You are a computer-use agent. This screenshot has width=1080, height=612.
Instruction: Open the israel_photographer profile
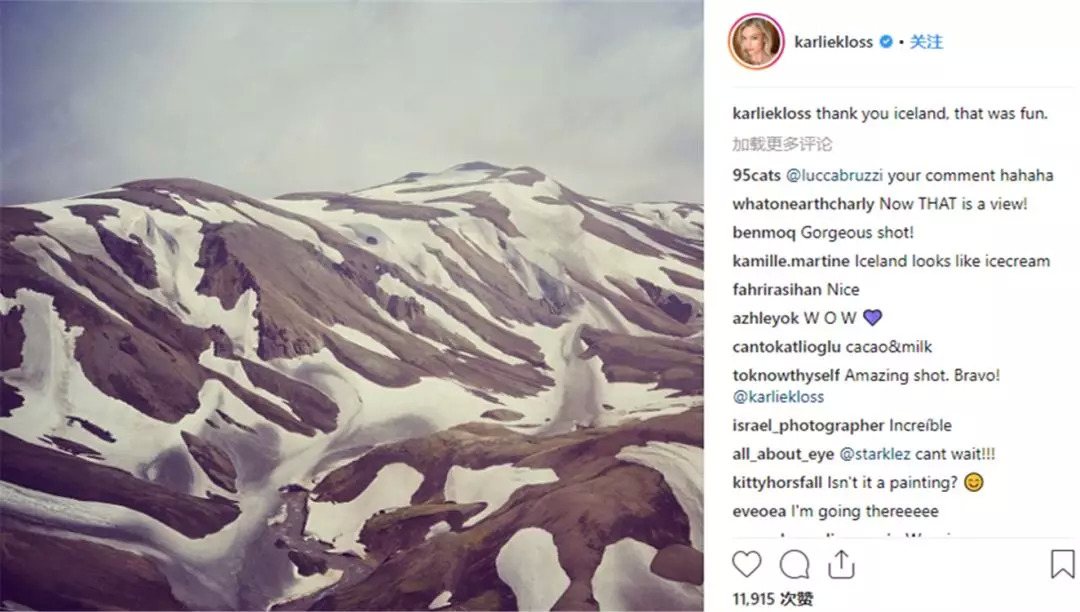[x=808, y=426]
